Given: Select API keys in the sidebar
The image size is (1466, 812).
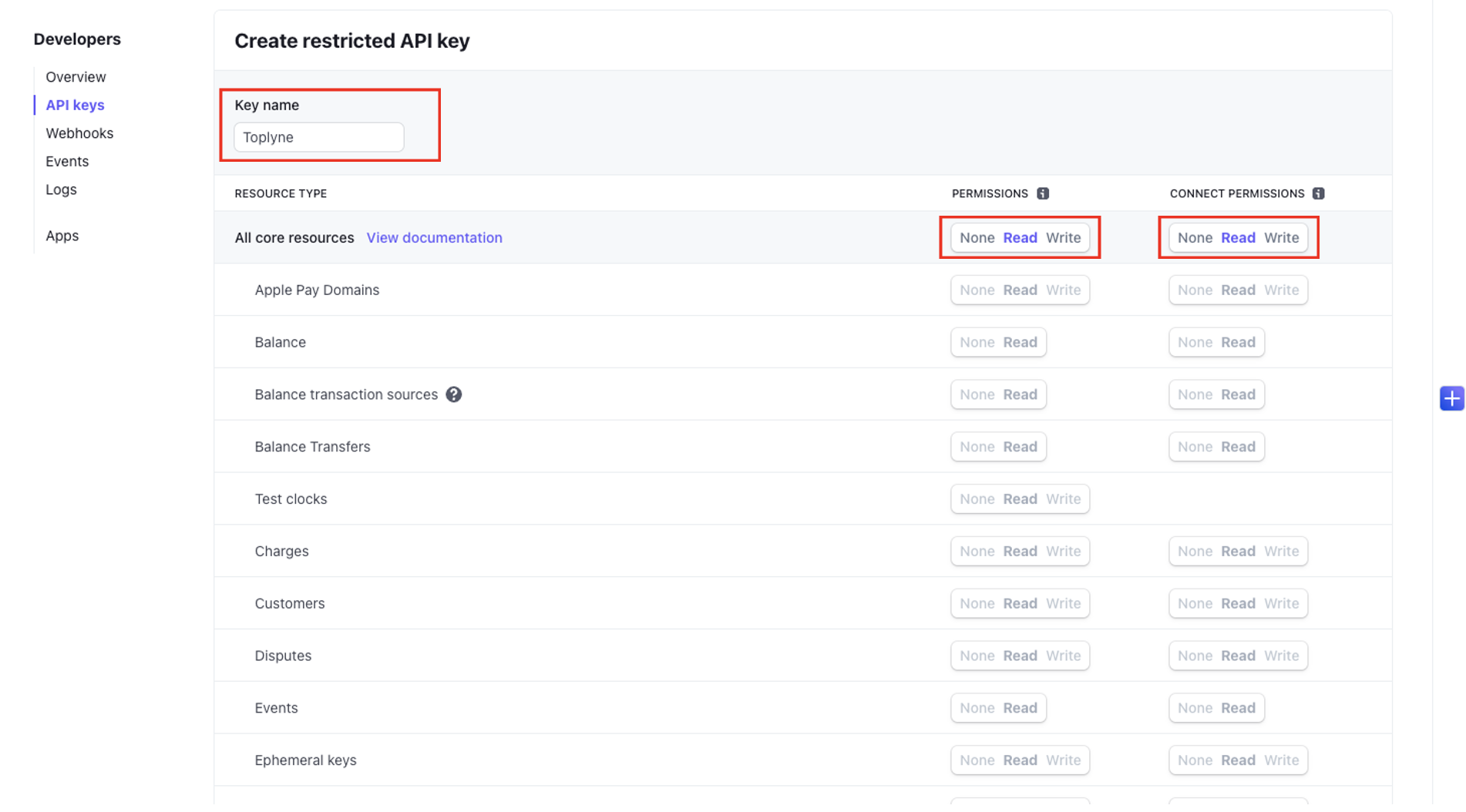Looking at the screenshot, I should click(x=75, y=105).
